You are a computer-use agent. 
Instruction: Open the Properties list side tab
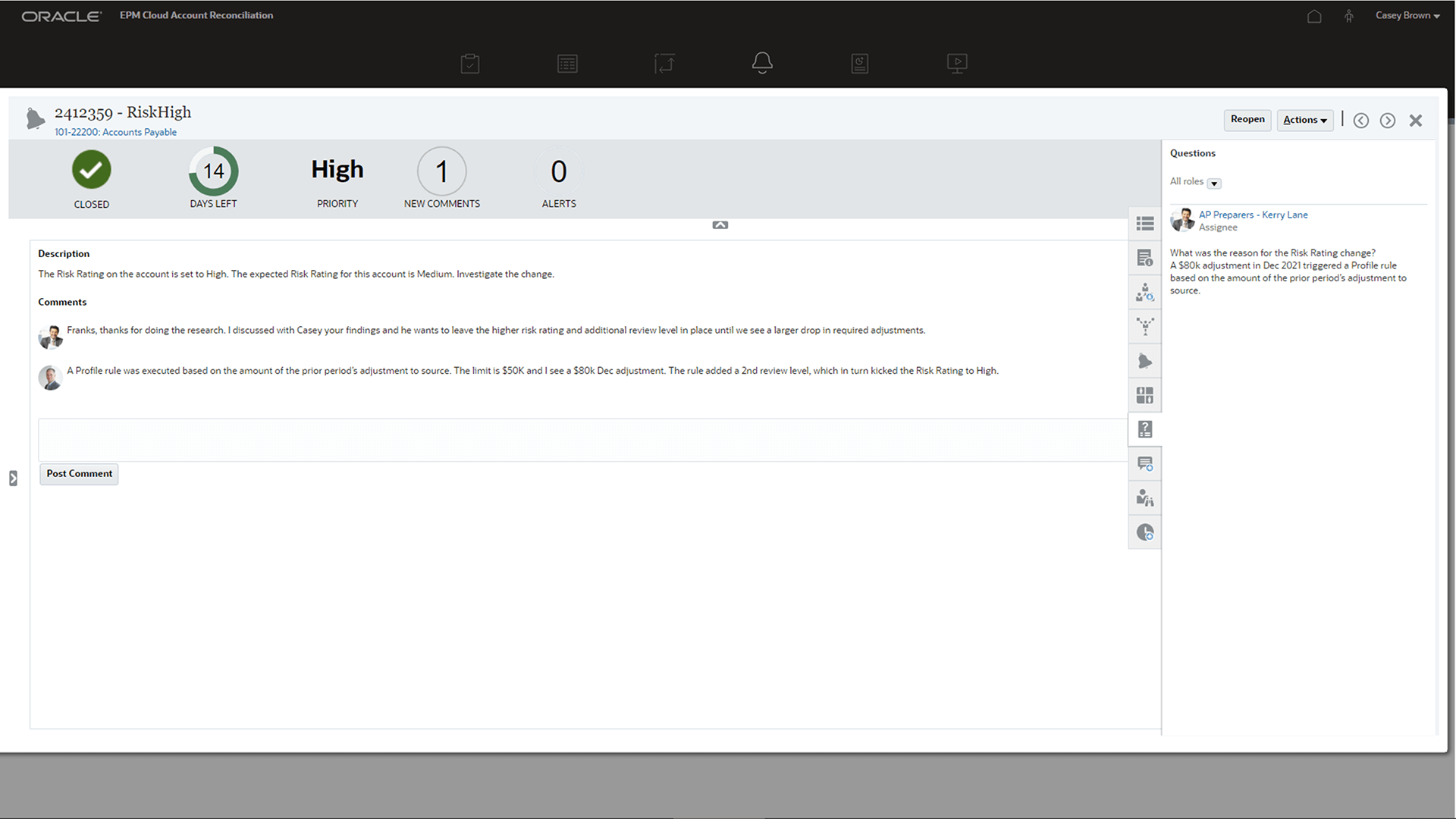tap(1145, 224)
